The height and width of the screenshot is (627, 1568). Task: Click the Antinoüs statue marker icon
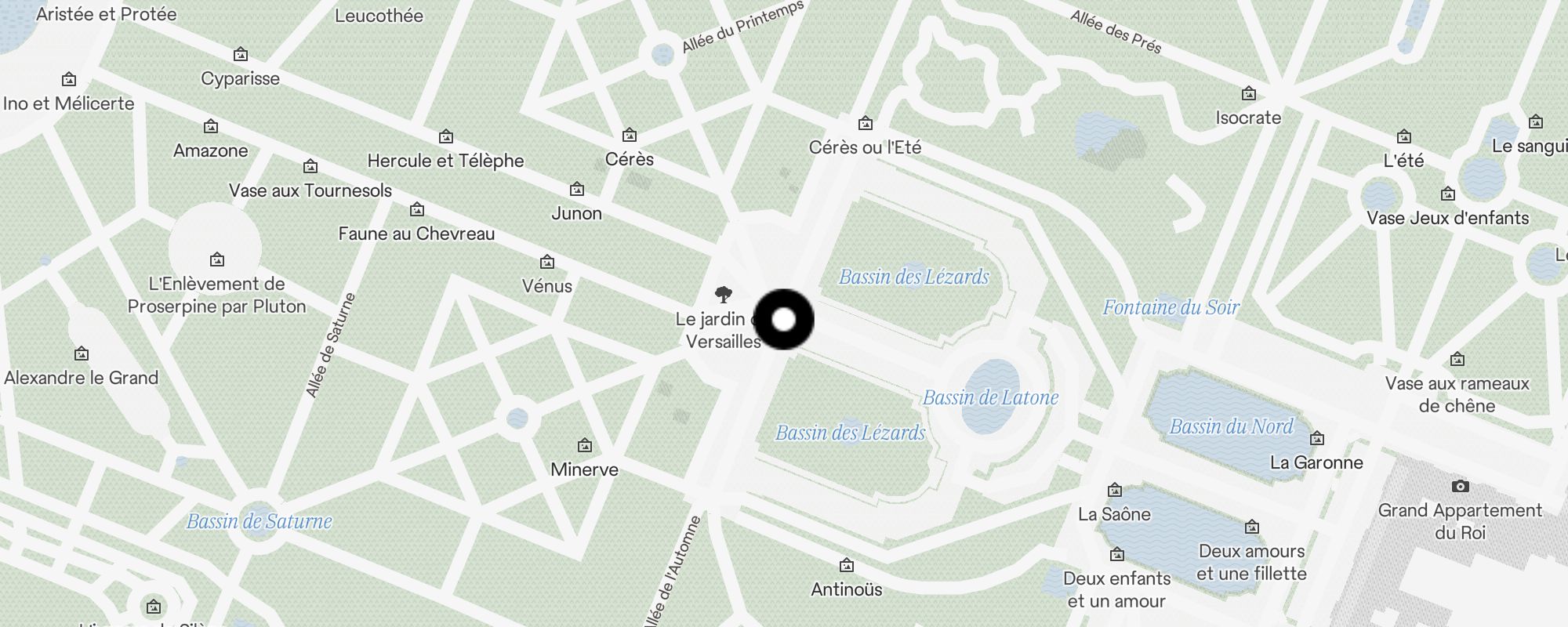point(847,565)
